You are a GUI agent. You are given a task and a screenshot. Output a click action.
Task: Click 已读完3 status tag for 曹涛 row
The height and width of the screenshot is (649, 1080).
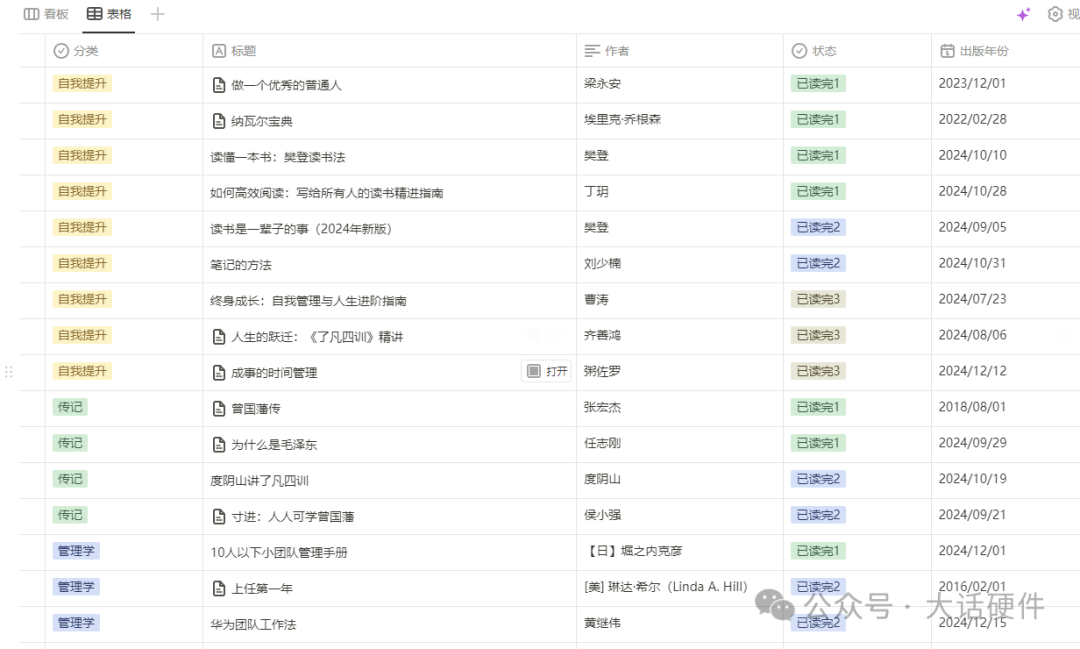(x=818, y=299)
